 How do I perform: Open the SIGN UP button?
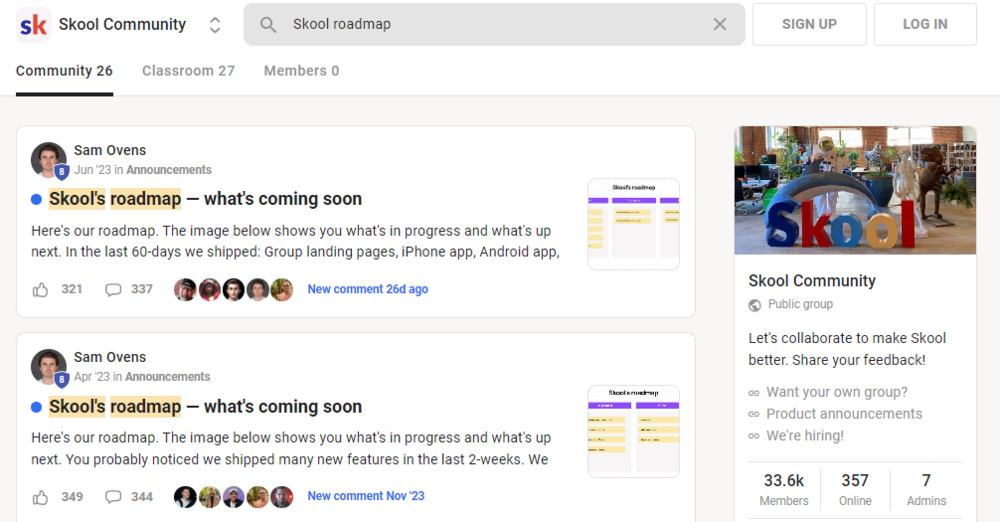tap(809, 24)
